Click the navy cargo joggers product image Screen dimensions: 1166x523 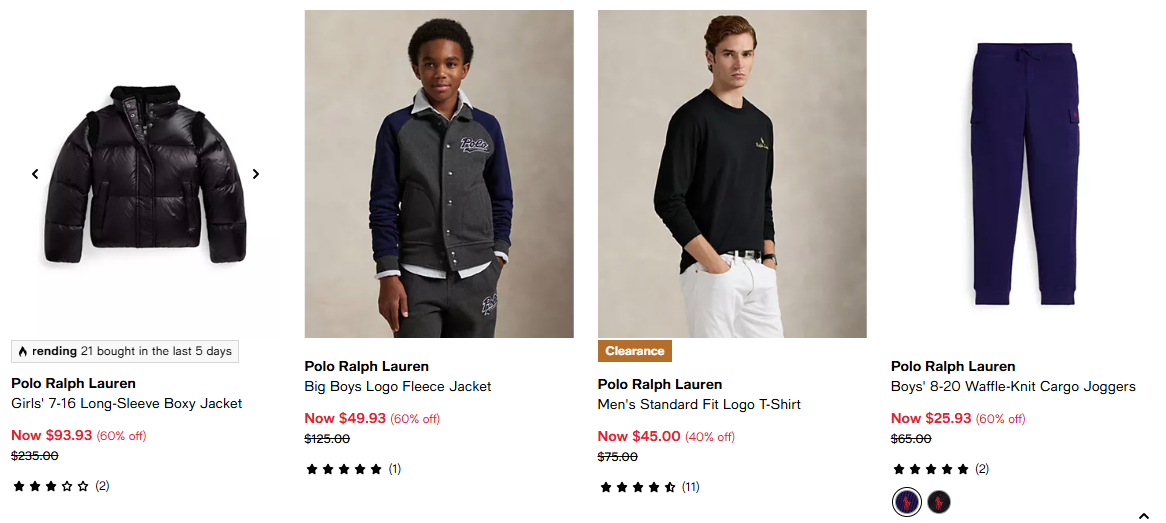point(1026,174)
